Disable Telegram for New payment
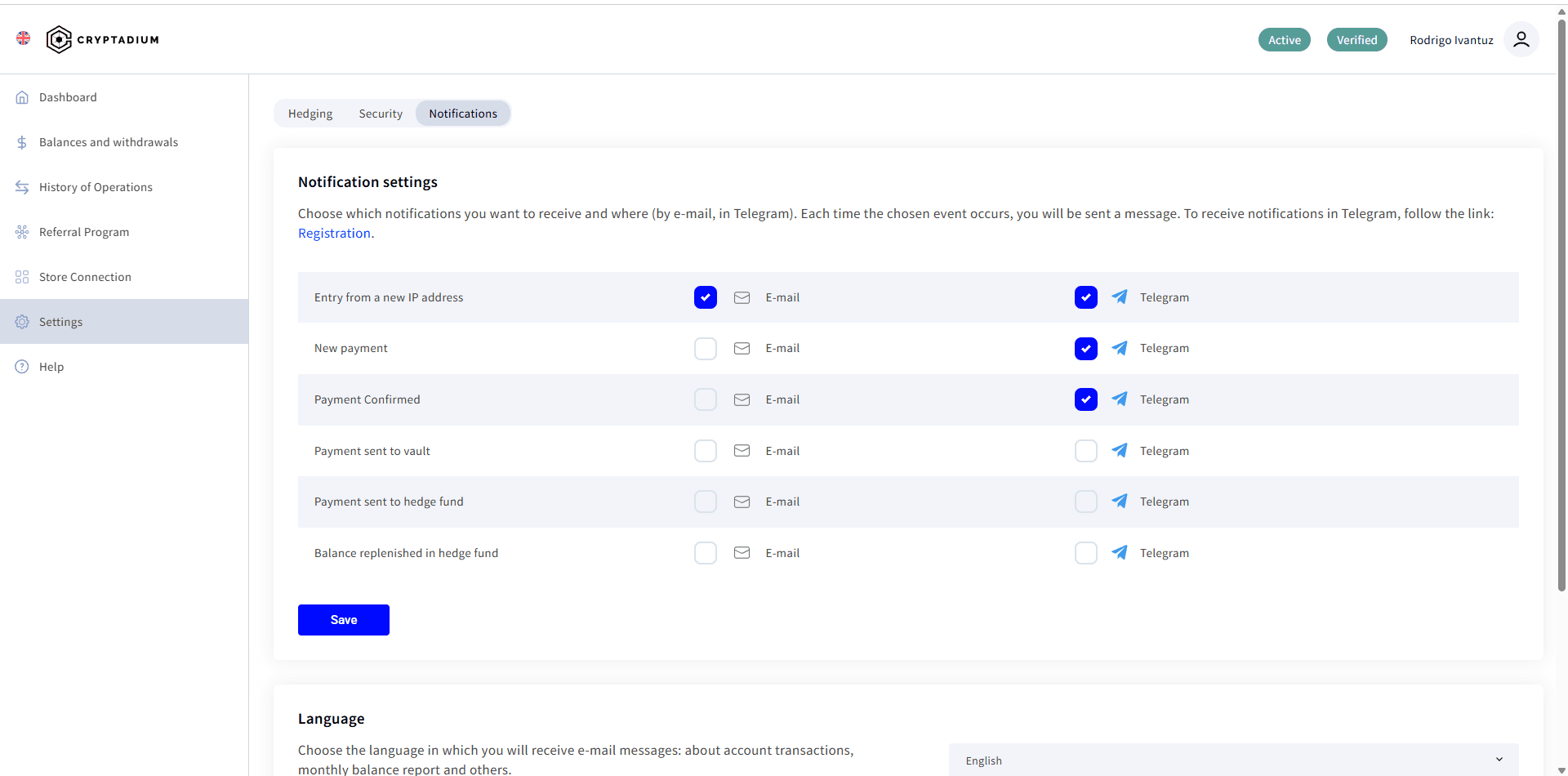The height and width of the screenshot is (776, 1568). point(1086,349)
